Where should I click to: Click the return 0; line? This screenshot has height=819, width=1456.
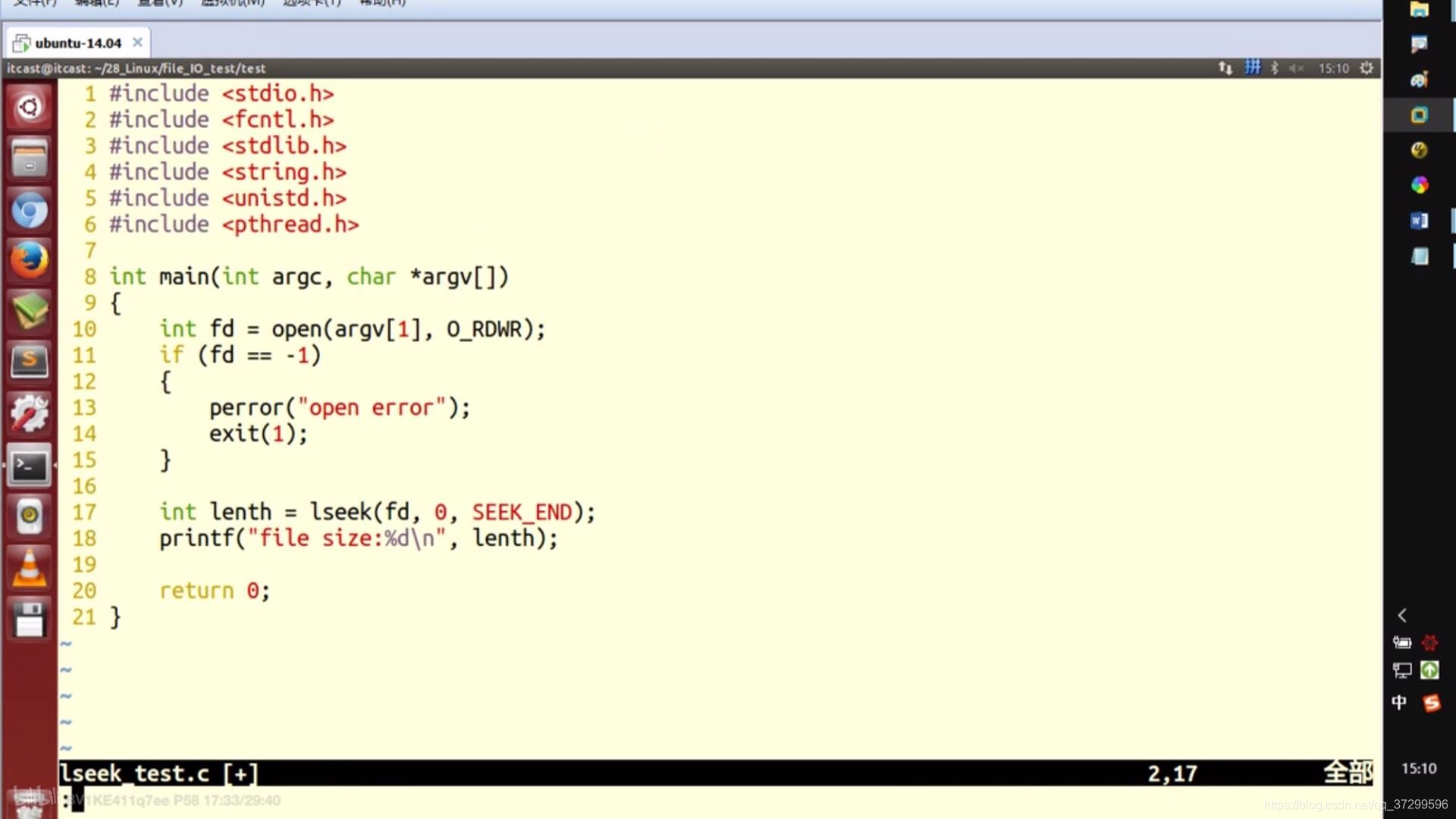[x=215, y=591]
